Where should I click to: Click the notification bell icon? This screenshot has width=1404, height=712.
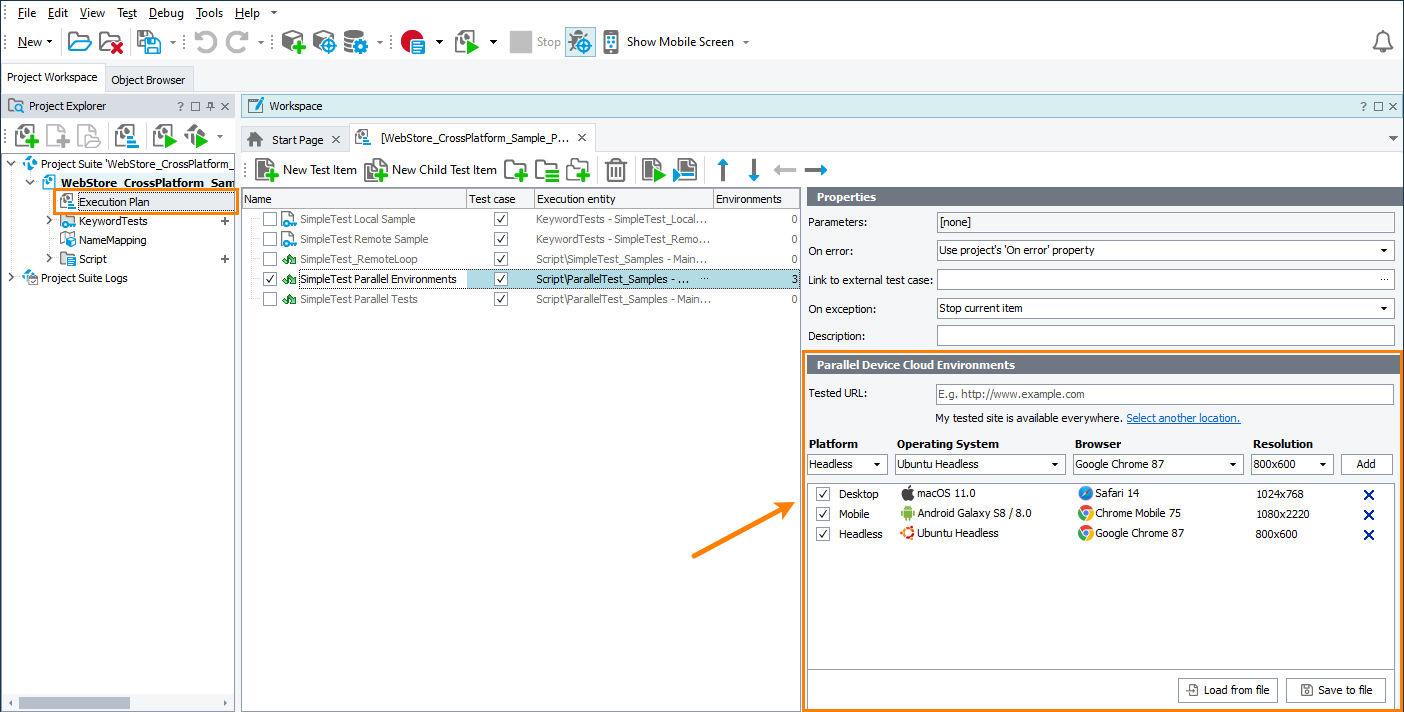1383,41
